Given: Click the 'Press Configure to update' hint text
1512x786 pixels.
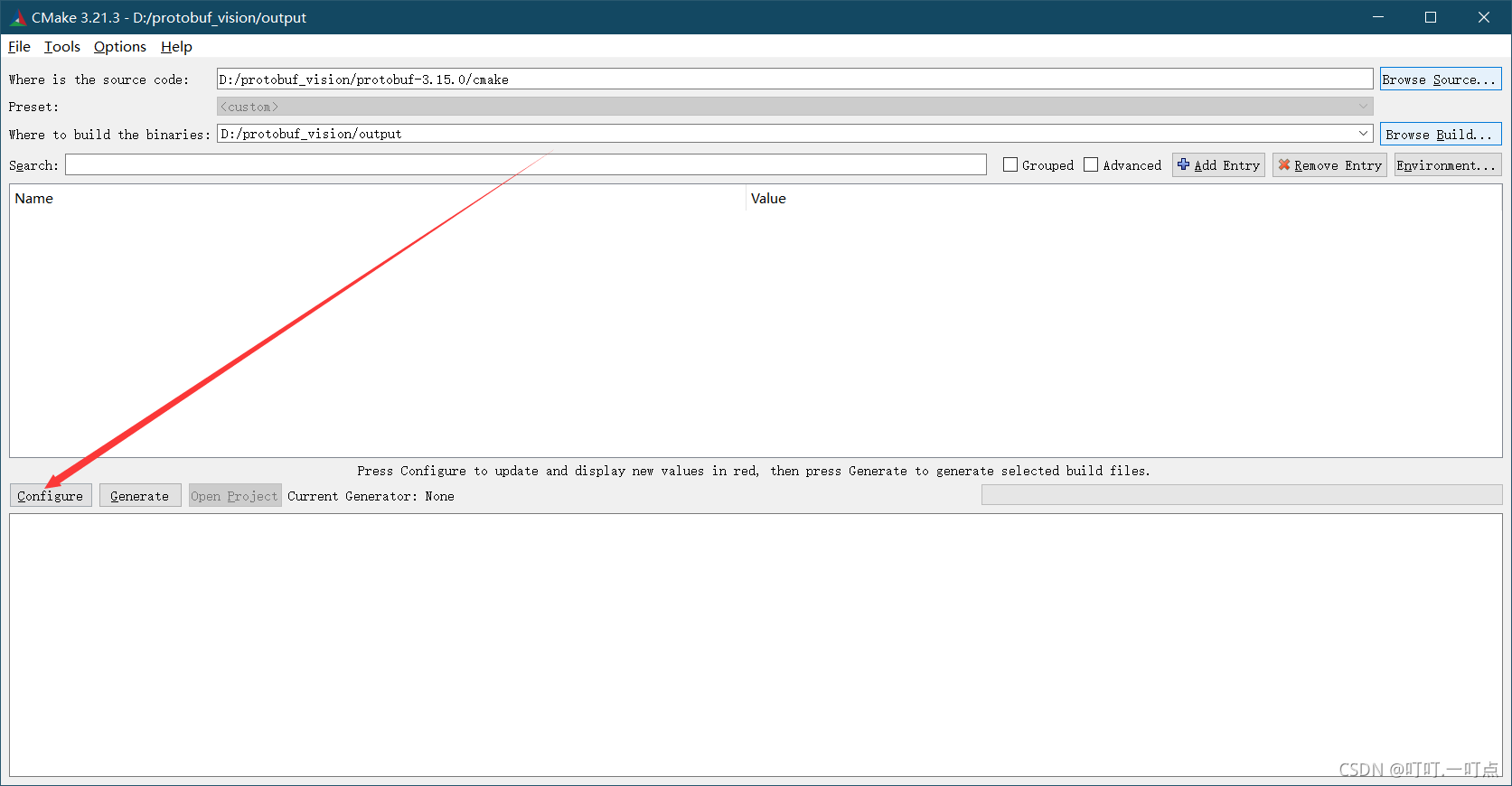Looking at the screenshot, I should 754,471.
